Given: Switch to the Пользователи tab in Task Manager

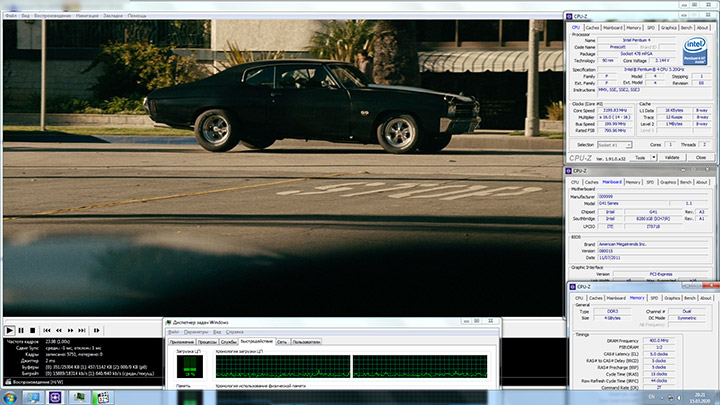Looking at the screenshot, I should point(306,342).
